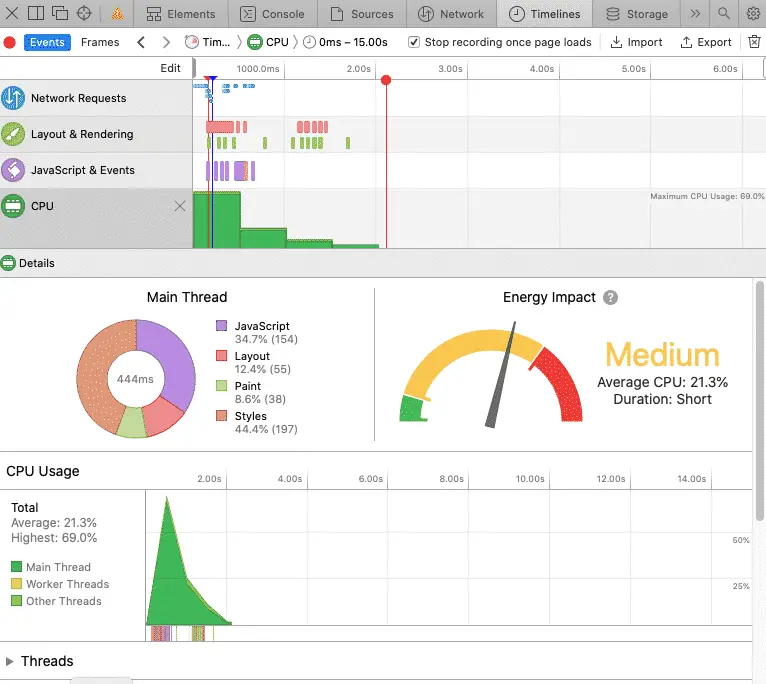Show more tabs chevron
Image resolution: width=766 pixels, height=684 pixels.
click(x=695, y=13)
